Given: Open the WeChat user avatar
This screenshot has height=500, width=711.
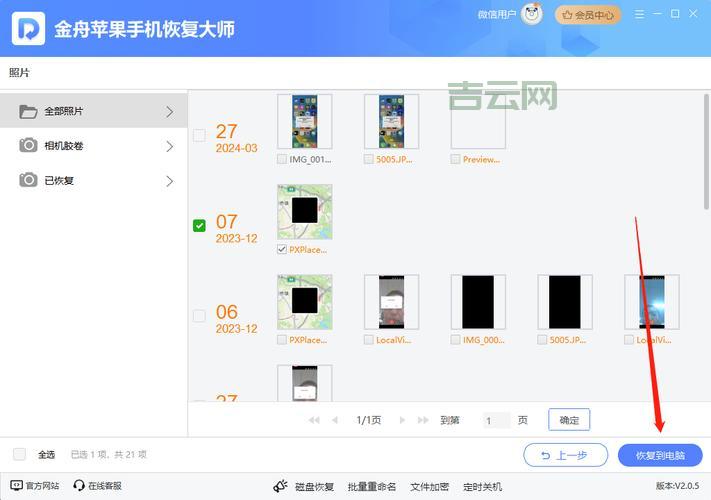Looking at the screenshot, I should (531, 14).
